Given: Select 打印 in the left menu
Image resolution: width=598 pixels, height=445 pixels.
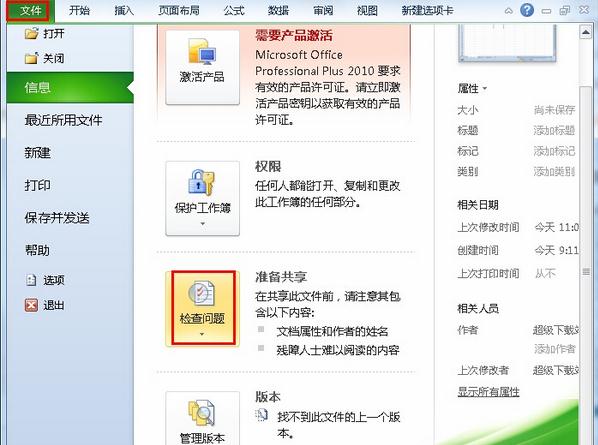Looking at the screenshot, I should tap(37, 185).
